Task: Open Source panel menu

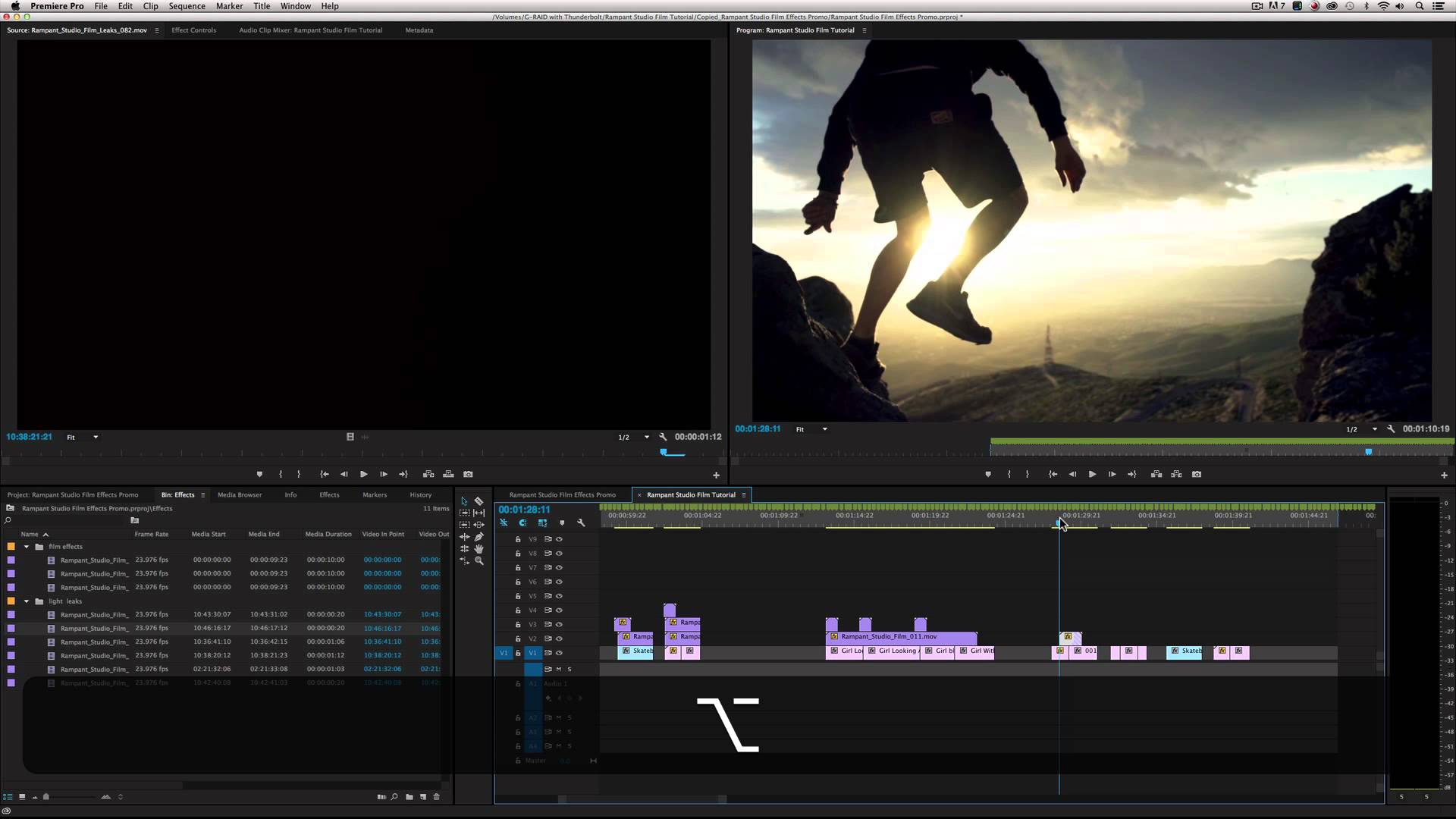Action: [x=157, y=30]
